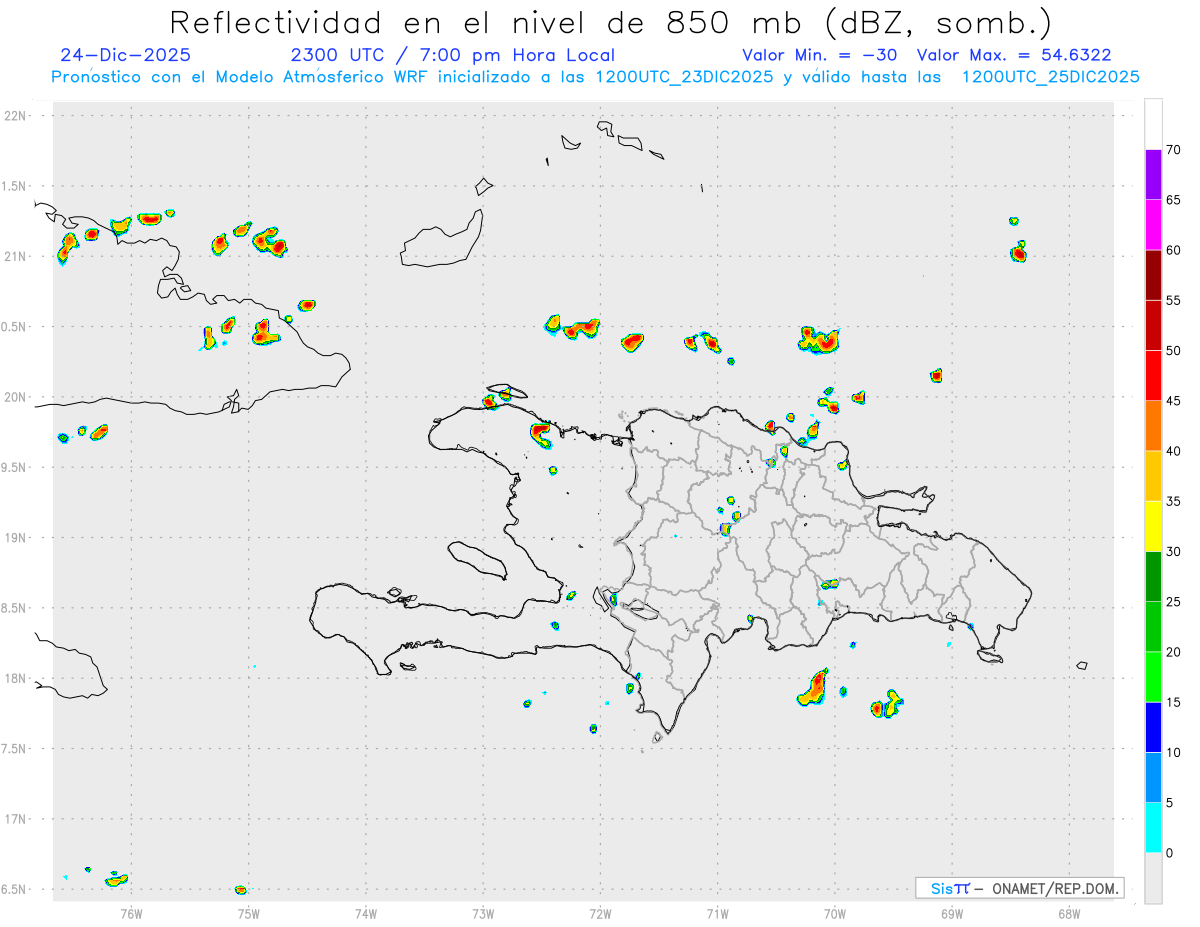Pick the blue 10–15 dBZ color band
Screen dimensions: 1200x927
click(x=1153, y=728)
